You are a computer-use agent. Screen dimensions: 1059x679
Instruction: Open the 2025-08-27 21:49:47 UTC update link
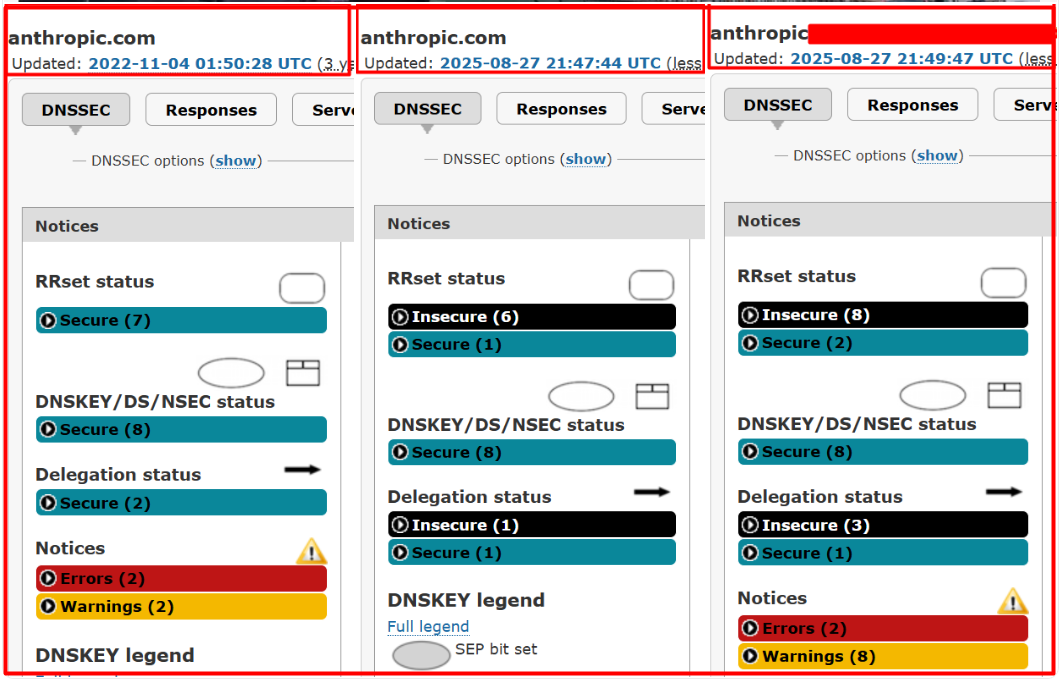902,59
